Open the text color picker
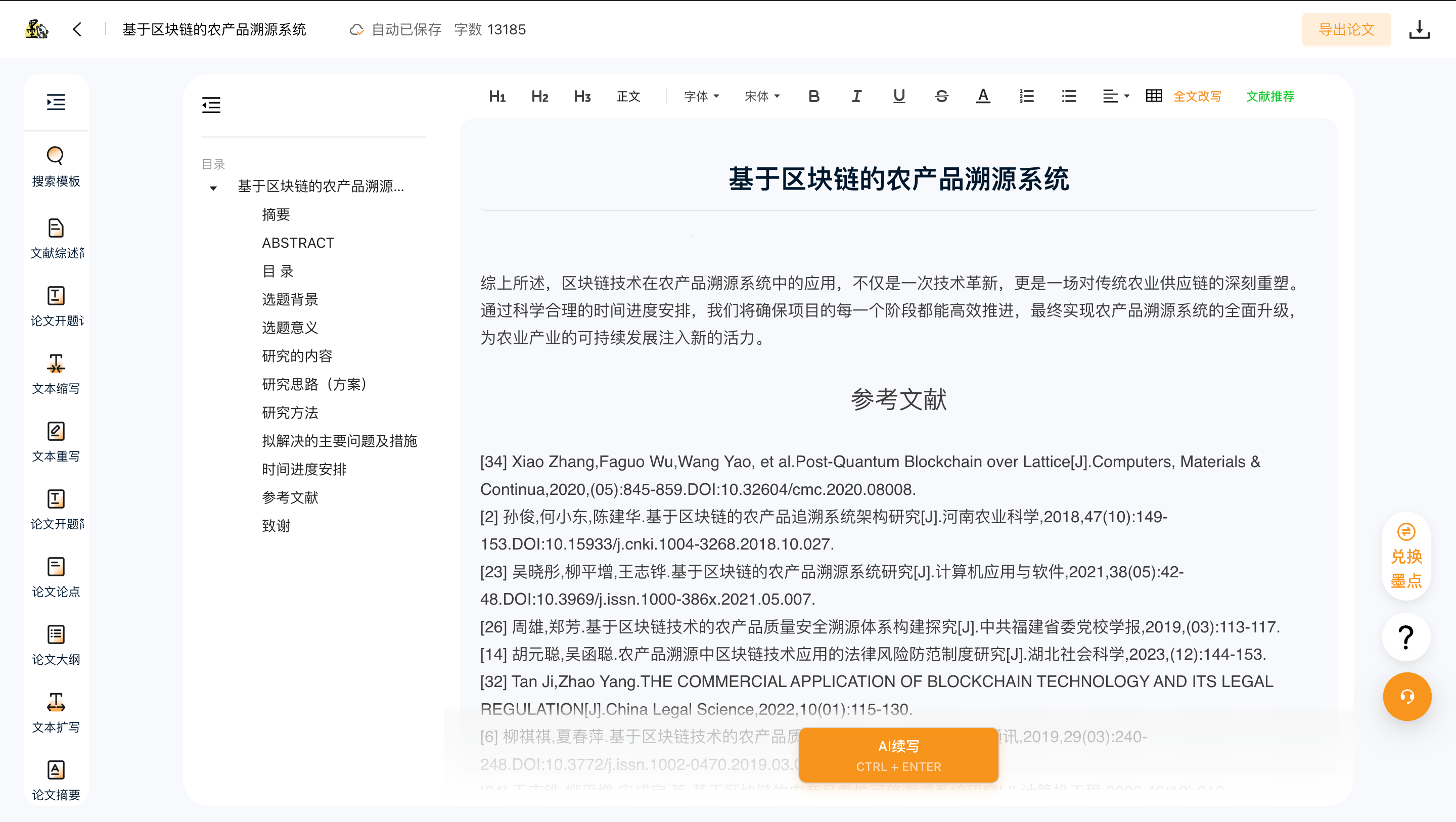 click(983, 96)
